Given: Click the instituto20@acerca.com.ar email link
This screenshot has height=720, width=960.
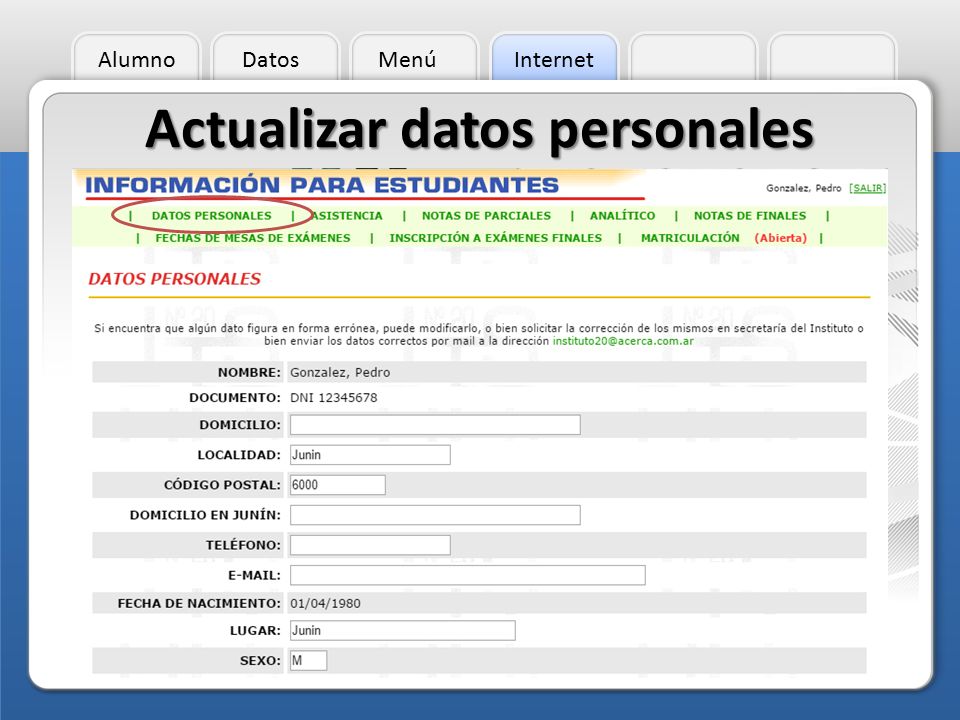Looking at the screenshot, I should pyautogui.click(x=623, y=341).
